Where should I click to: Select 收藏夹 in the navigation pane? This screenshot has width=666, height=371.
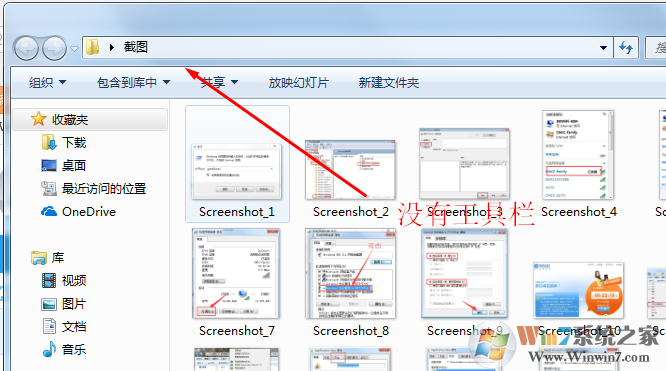pyautogui.click(x=90, y=119)
